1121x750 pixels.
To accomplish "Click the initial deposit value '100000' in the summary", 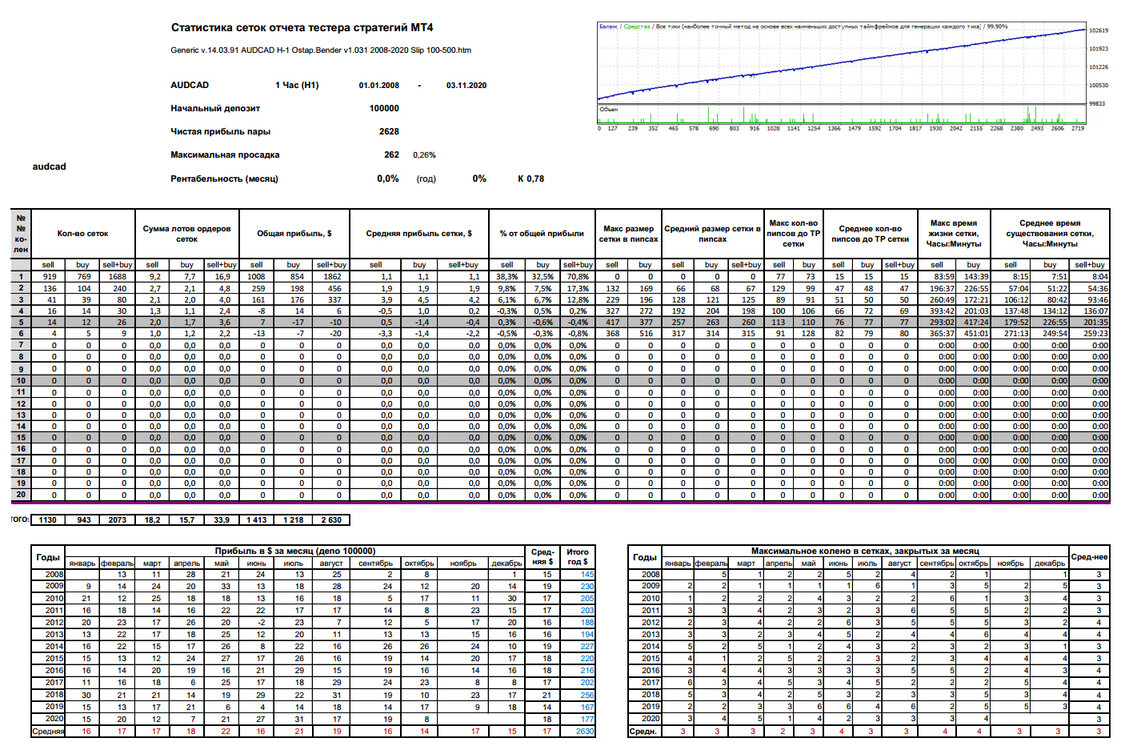I will [384, 108].
